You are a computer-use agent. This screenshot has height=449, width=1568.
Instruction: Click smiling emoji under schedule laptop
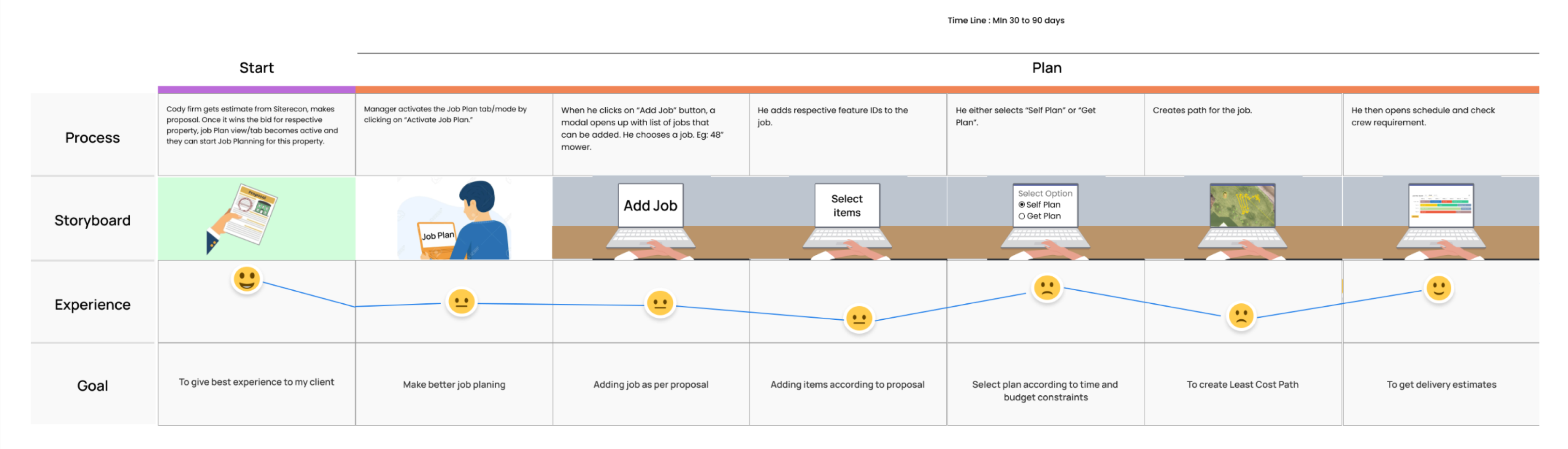point(1438,288)
